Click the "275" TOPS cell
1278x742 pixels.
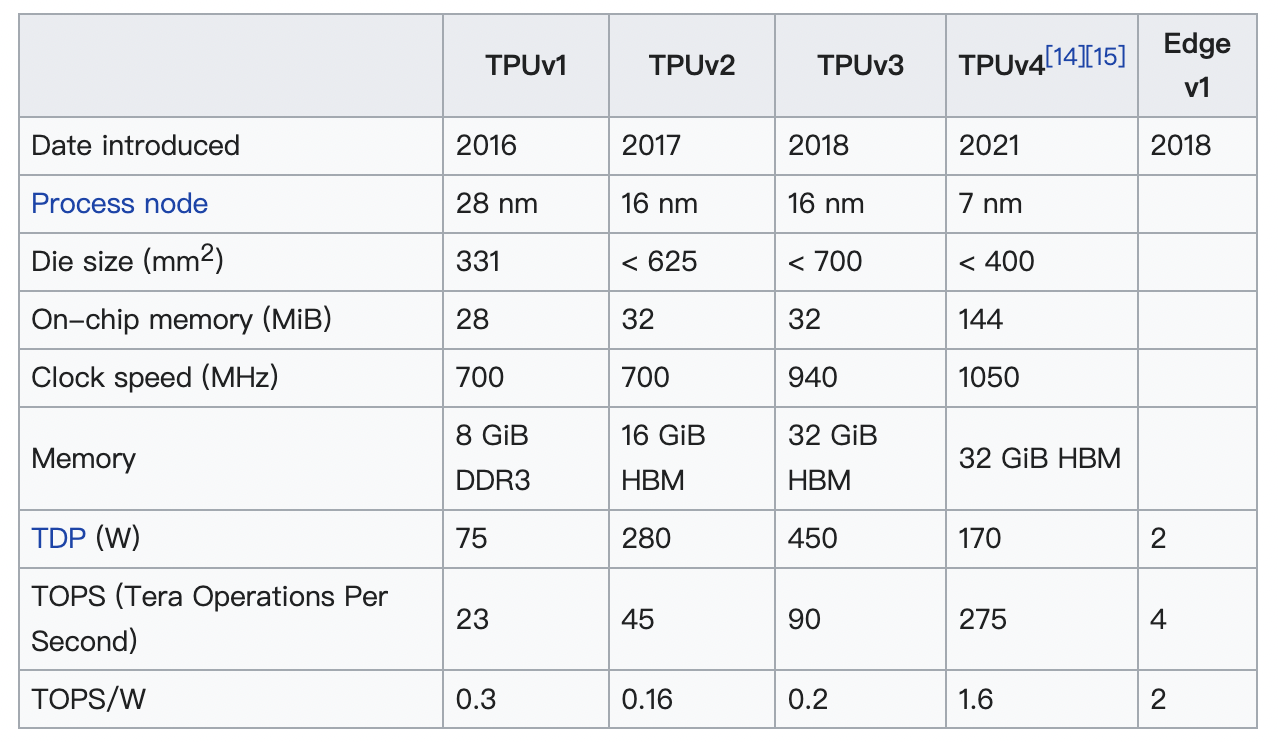point(982,619)
